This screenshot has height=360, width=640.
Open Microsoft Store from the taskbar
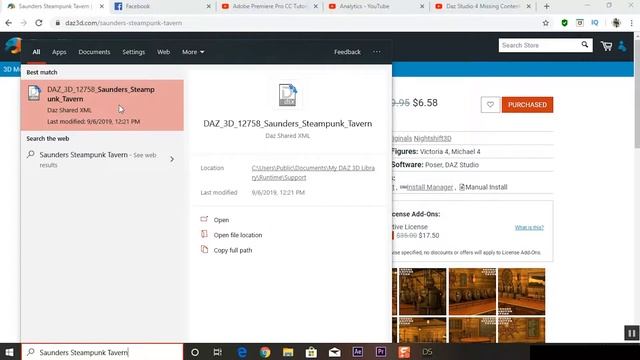(x=311, y=352)
